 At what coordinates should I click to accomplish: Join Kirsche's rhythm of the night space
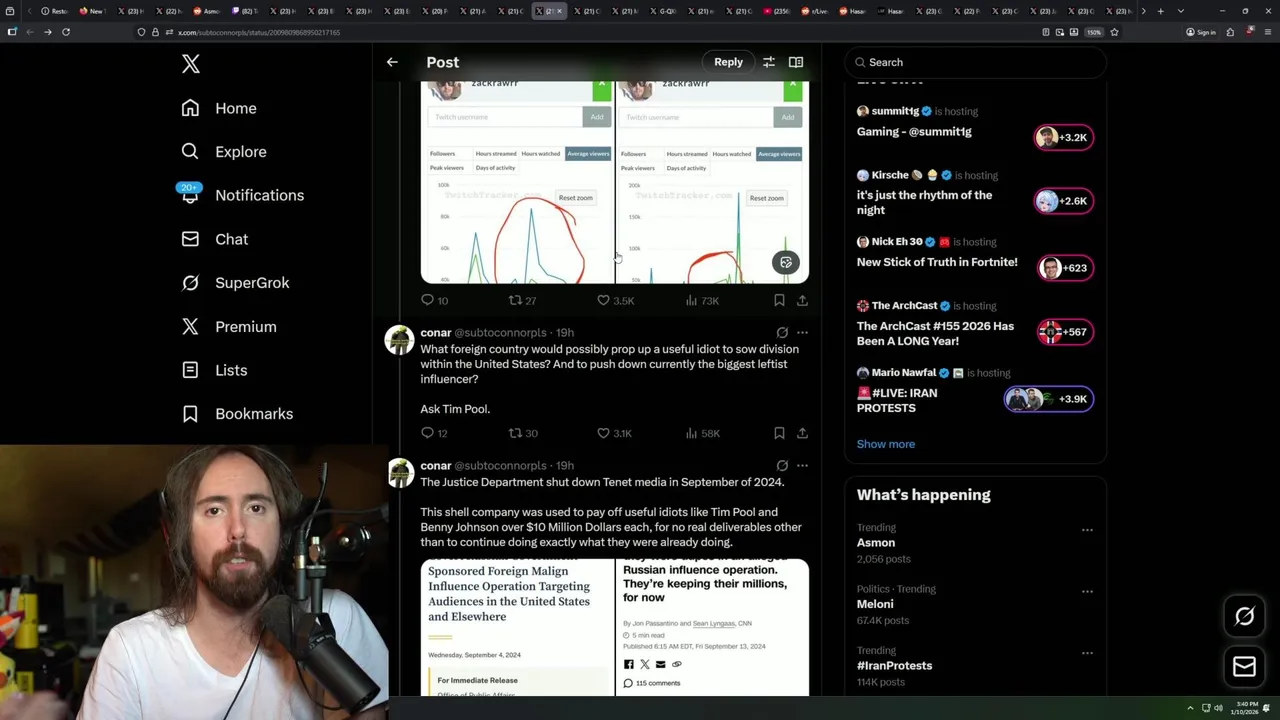[x=975, y=193]
